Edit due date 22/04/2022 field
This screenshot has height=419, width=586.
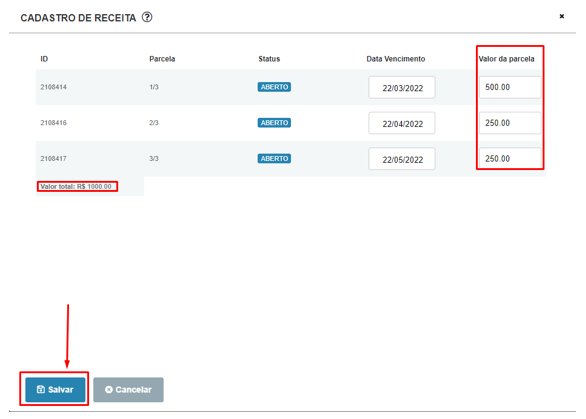[x=402, y=123]
